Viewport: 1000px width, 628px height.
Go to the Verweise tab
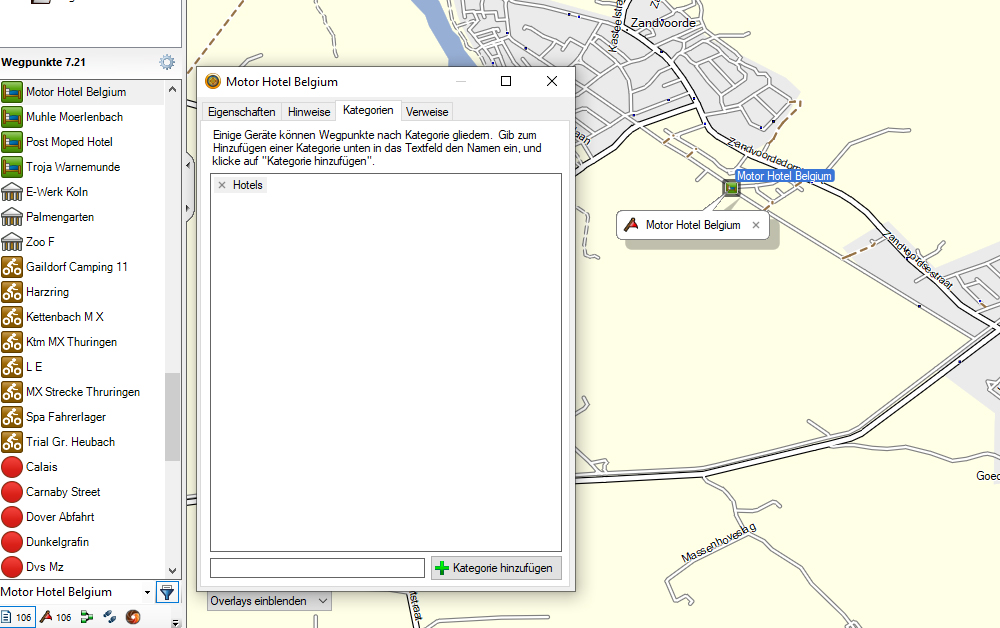pos(427,112)
